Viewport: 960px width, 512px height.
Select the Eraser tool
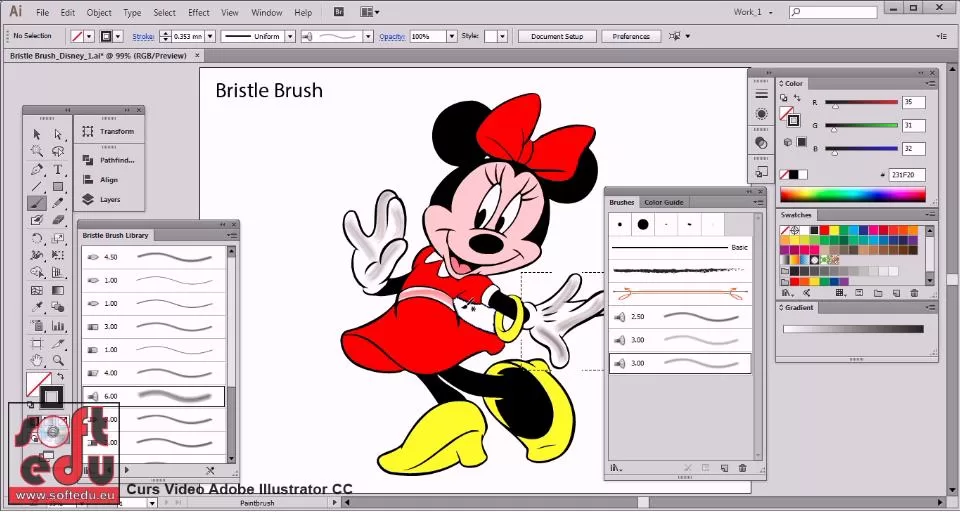pyautogui.click(x=58, y=220)
